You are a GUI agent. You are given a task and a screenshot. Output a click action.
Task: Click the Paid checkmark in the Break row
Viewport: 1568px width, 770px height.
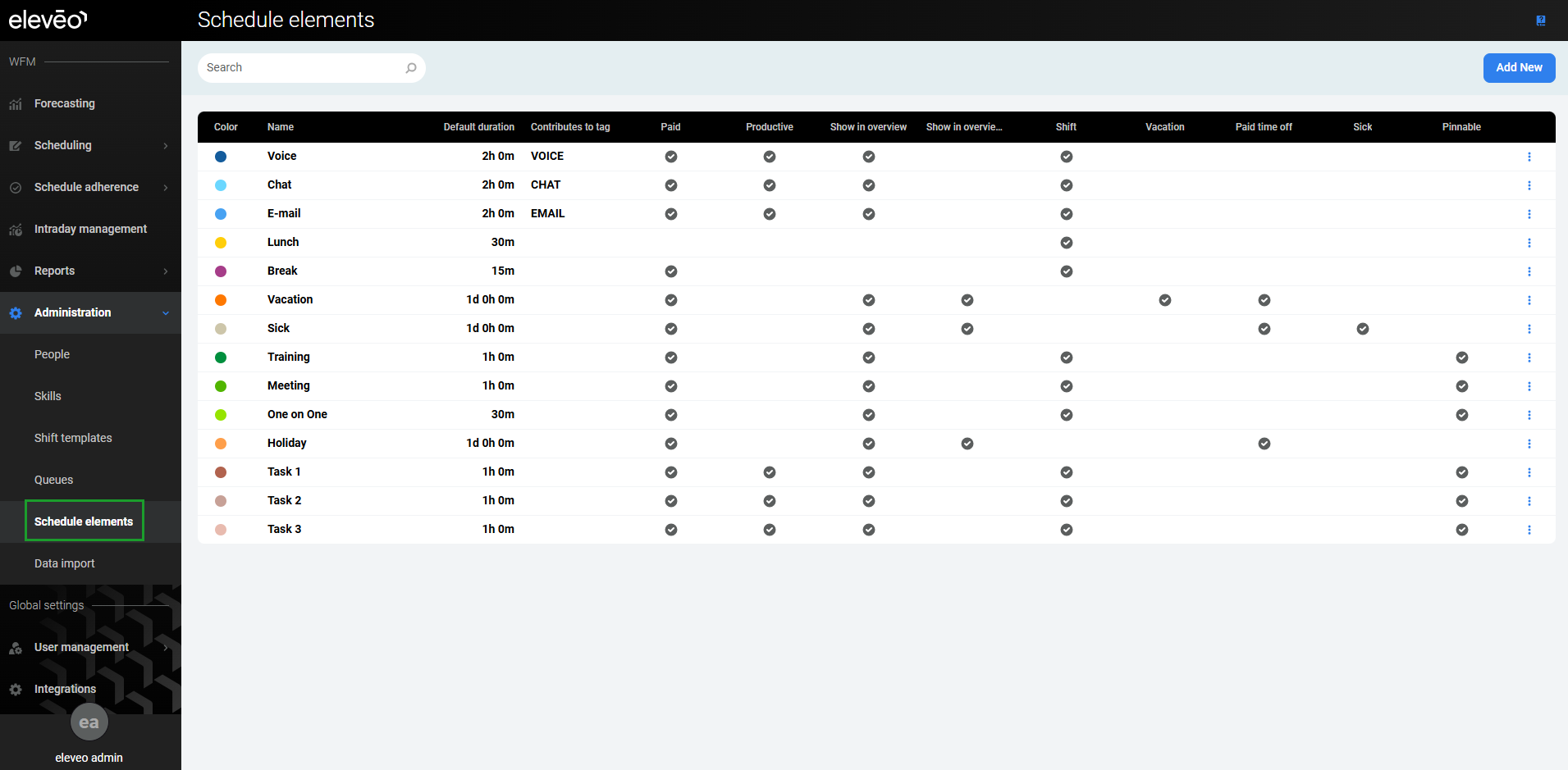671,271
